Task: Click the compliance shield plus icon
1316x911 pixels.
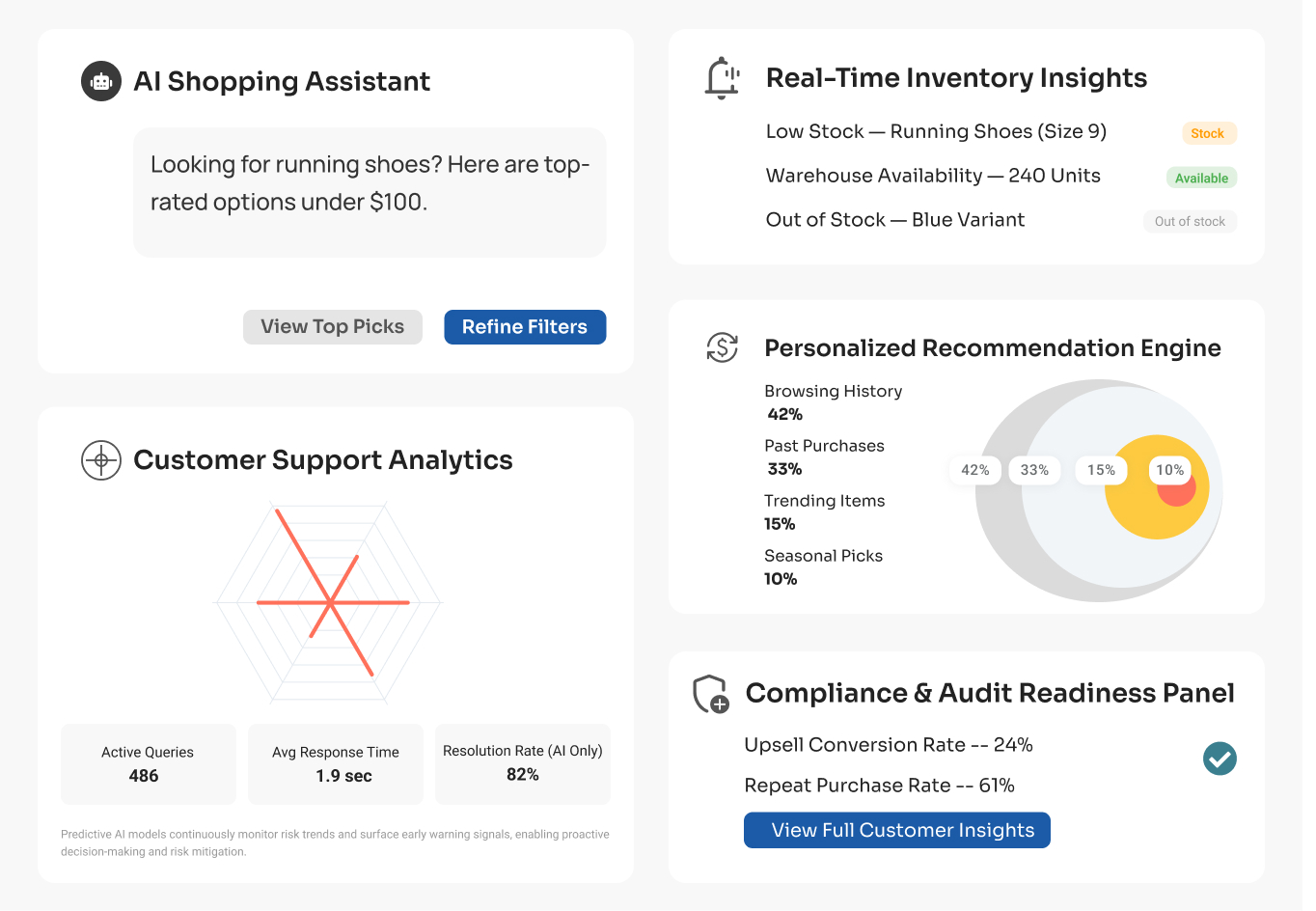Action: pyautogui.click(x=711, y=694)
